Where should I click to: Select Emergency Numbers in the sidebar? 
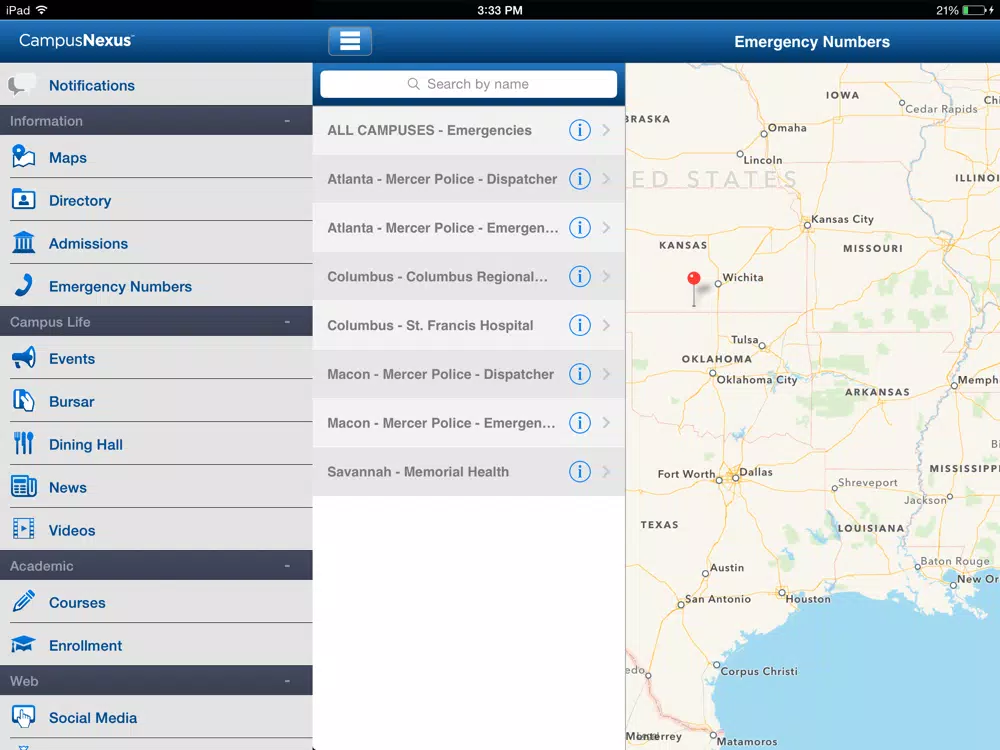coord(156,286)
